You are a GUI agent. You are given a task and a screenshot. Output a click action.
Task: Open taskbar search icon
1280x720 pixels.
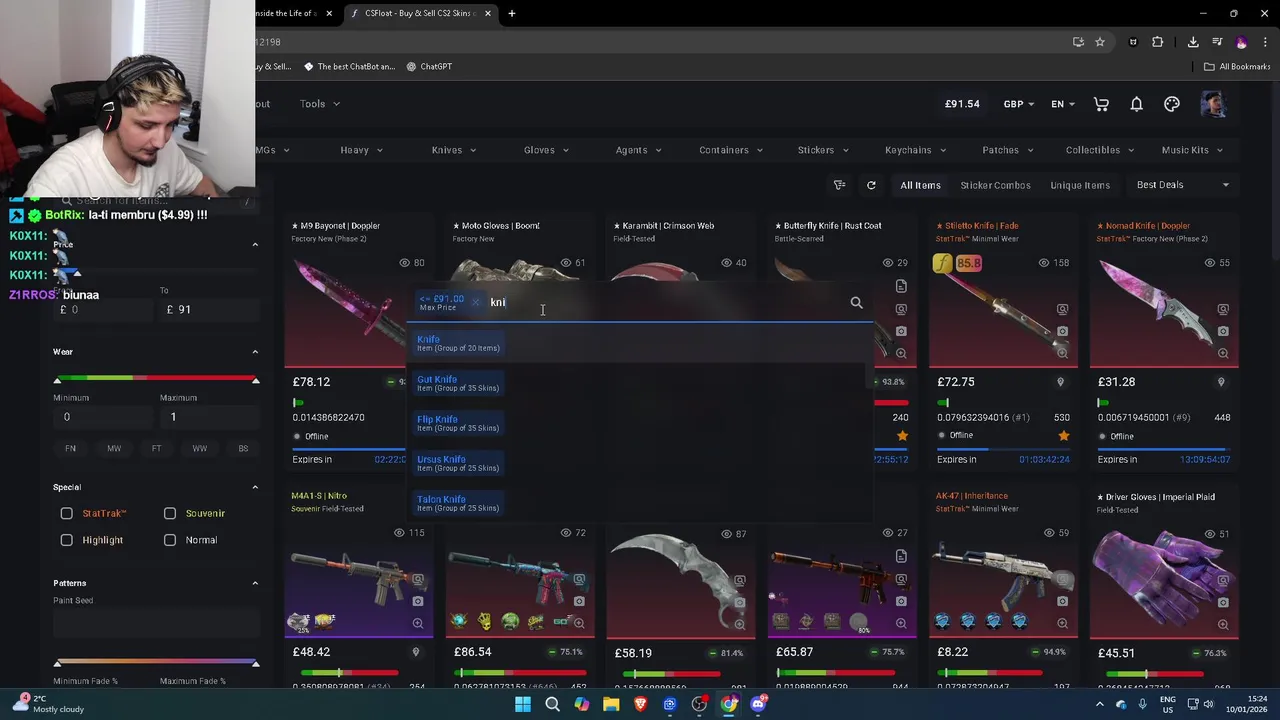click(x=552, y=704)
